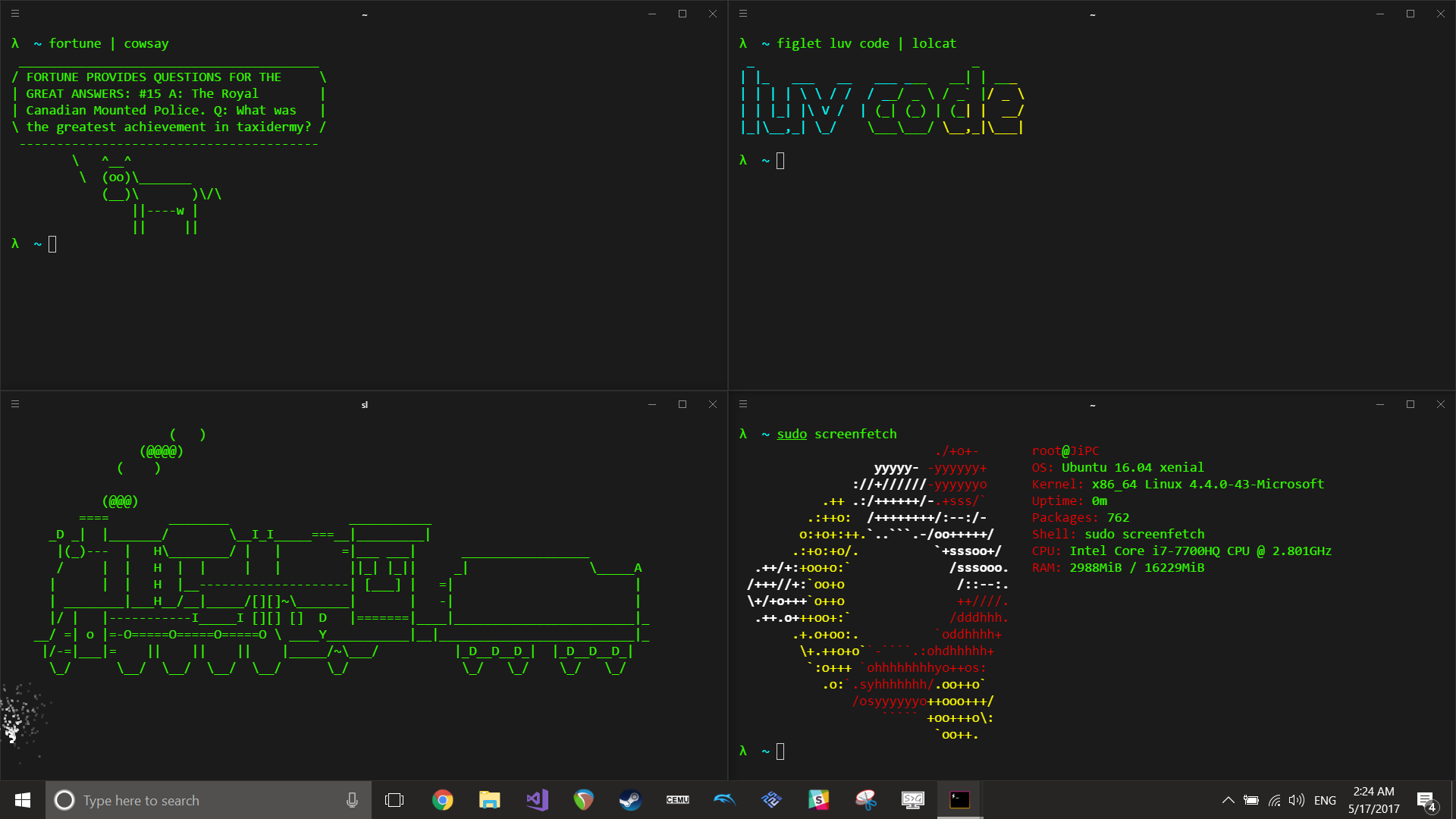Screen dimensions: 1456x819
Task: Open Dolphin emulator from taskbar
Action: point(724,800)
